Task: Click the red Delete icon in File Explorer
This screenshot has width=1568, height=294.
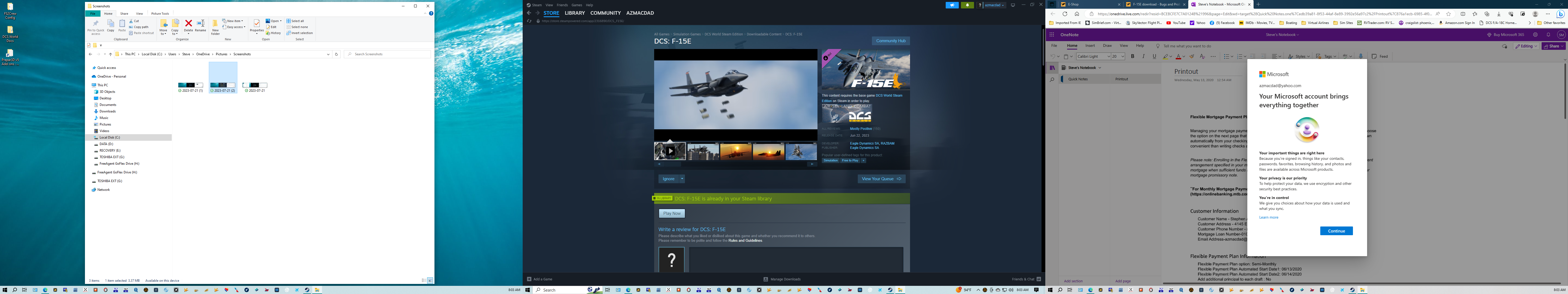Action: pyautogui.click(x=189, y=23)
